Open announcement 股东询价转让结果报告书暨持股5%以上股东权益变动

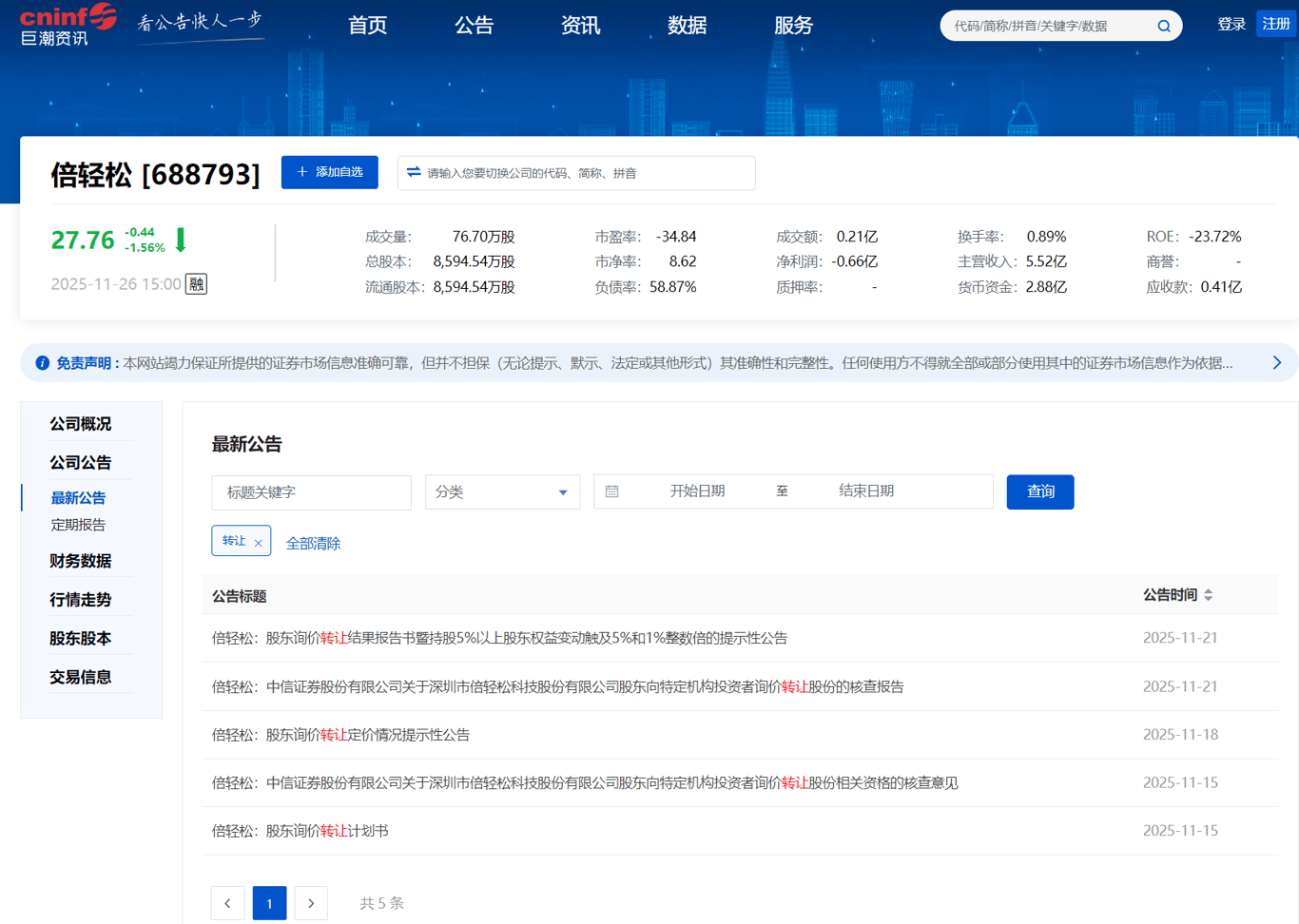(x=499, y=638)
